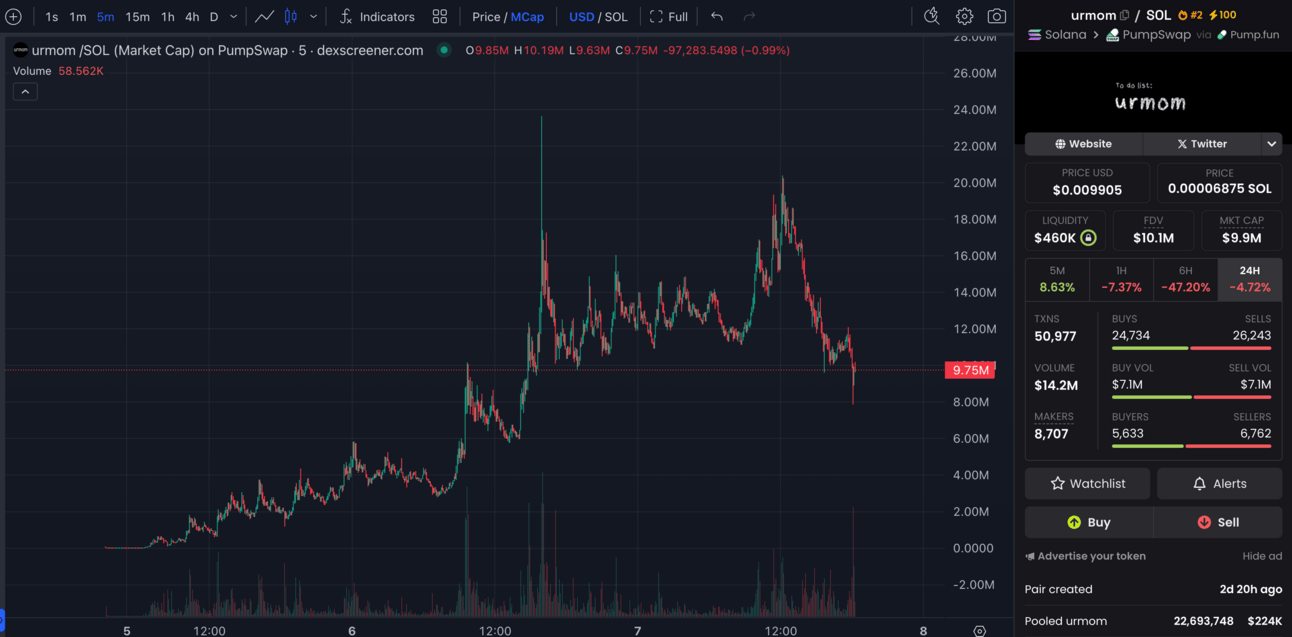Click the 0.00006875 SOL price box
This screenshot has width=1292, height=637.
[x=1219, y=182]
